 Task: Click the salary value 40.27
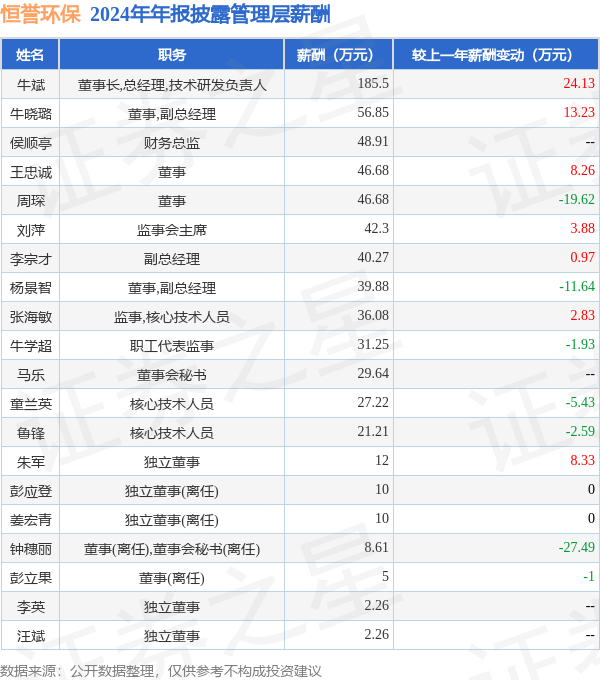click(x=373, y=258)
